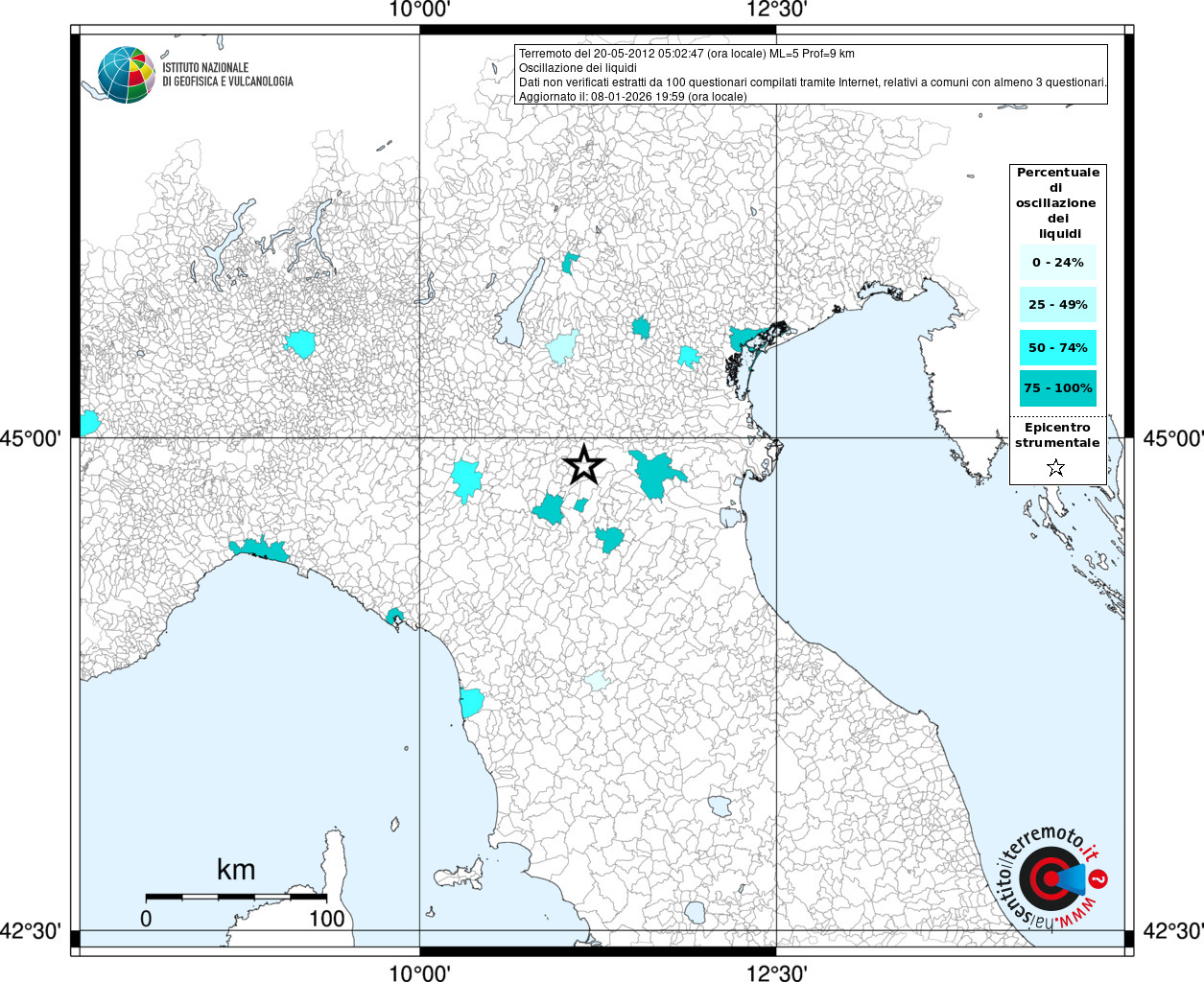
Task: Select the 50 - 74% legend swatch
Action: 1058,347
